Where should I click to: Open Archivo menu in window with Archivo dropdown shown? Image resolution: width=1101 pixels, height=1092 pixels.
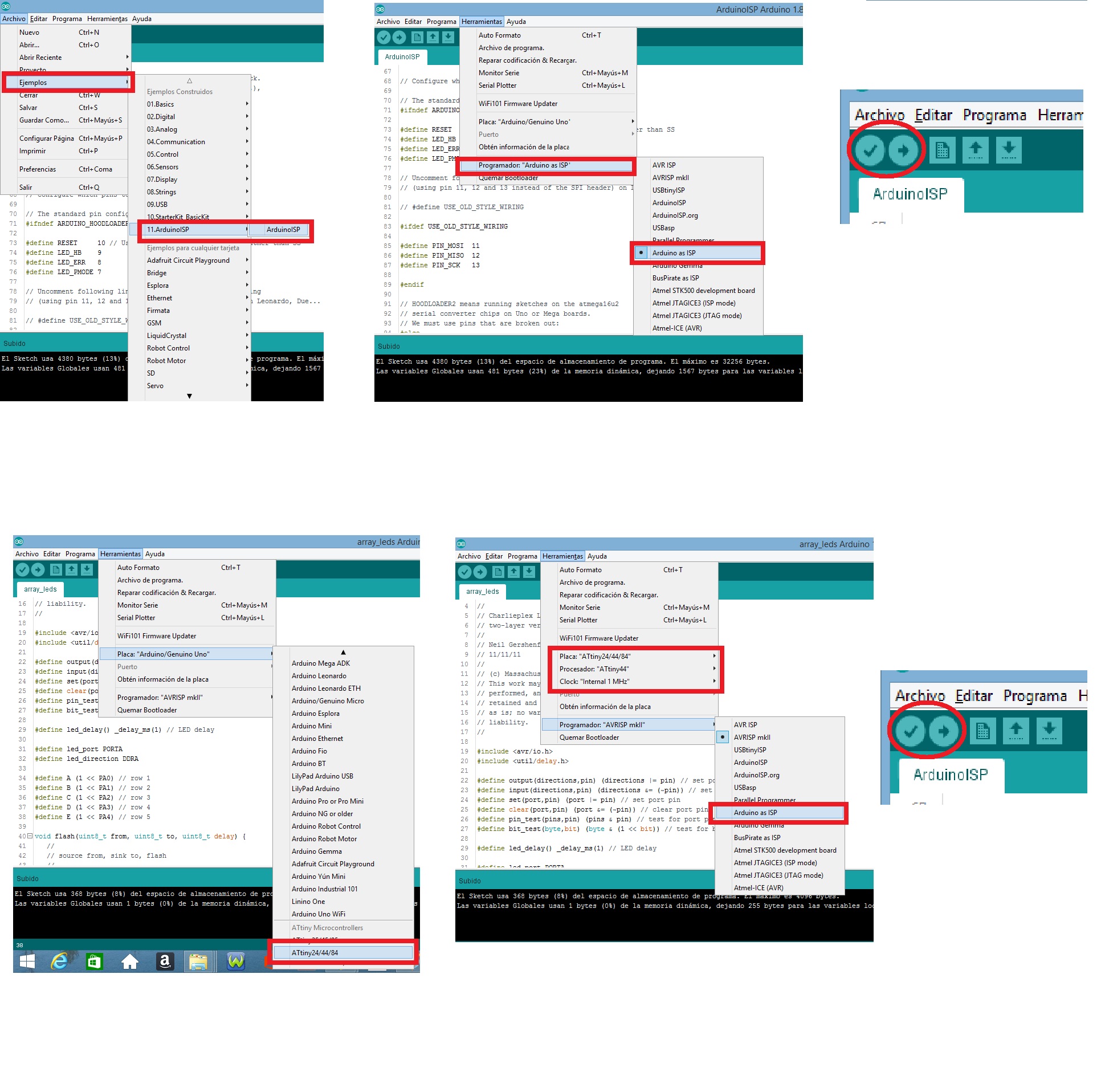[14, 19]
